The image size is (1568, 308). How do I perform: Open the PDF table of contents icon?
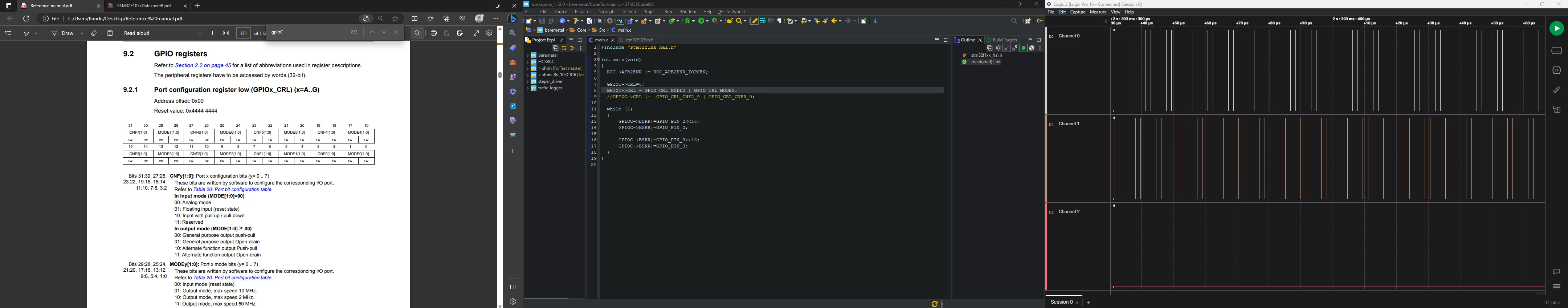[8, 33]
